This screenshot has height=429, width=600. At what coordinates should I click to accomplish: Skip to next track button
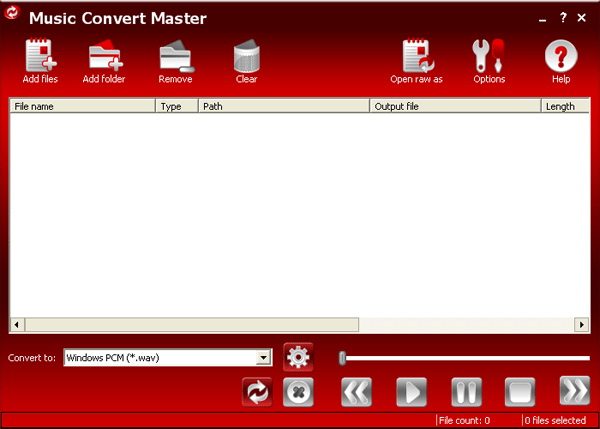575,390
